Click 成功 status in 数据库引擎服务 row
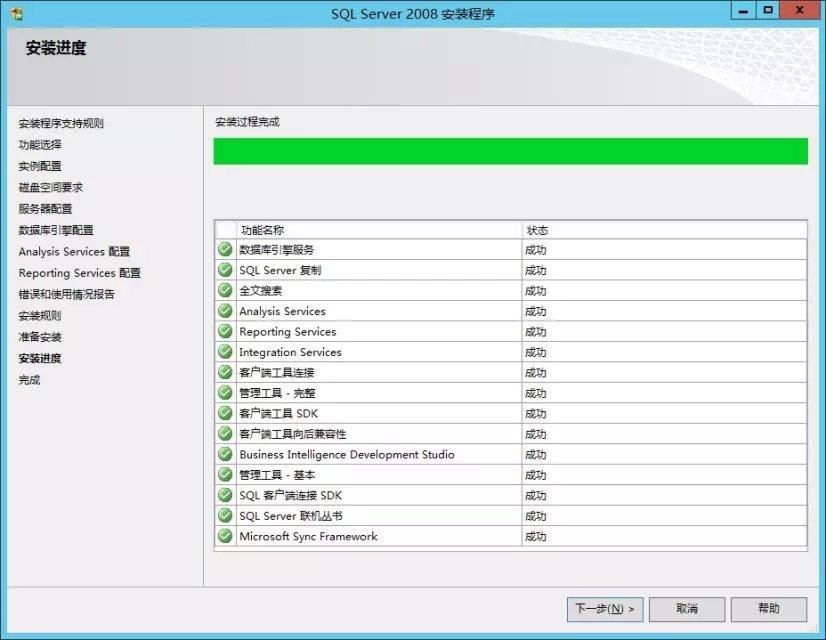Image resolution: width=826 pixels, height=640 pixels. pyautogui.click(x=536, y=250)
